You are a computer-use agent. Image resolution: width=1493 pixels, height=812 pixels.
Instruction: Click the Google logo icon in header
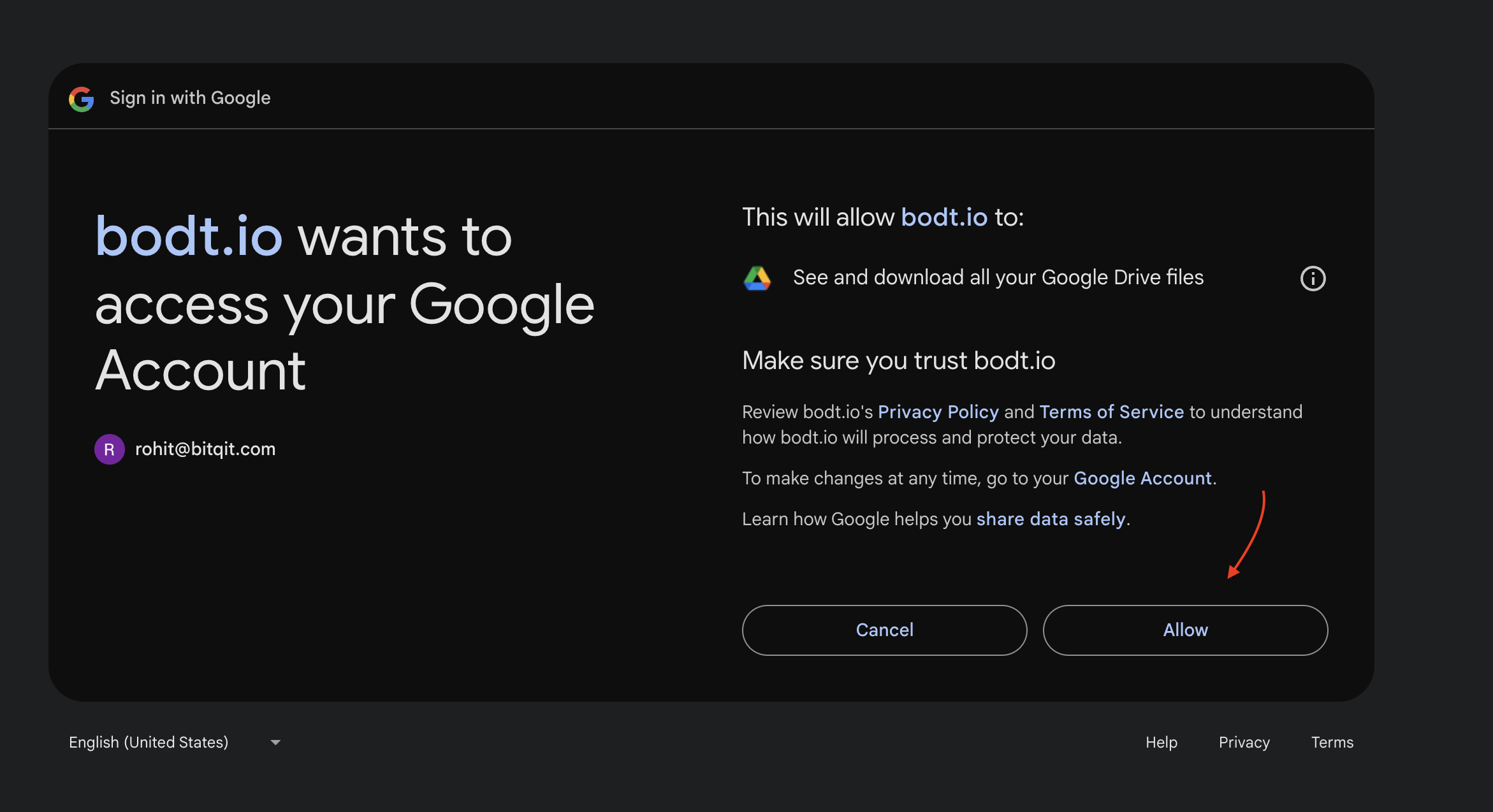point(82,99)
